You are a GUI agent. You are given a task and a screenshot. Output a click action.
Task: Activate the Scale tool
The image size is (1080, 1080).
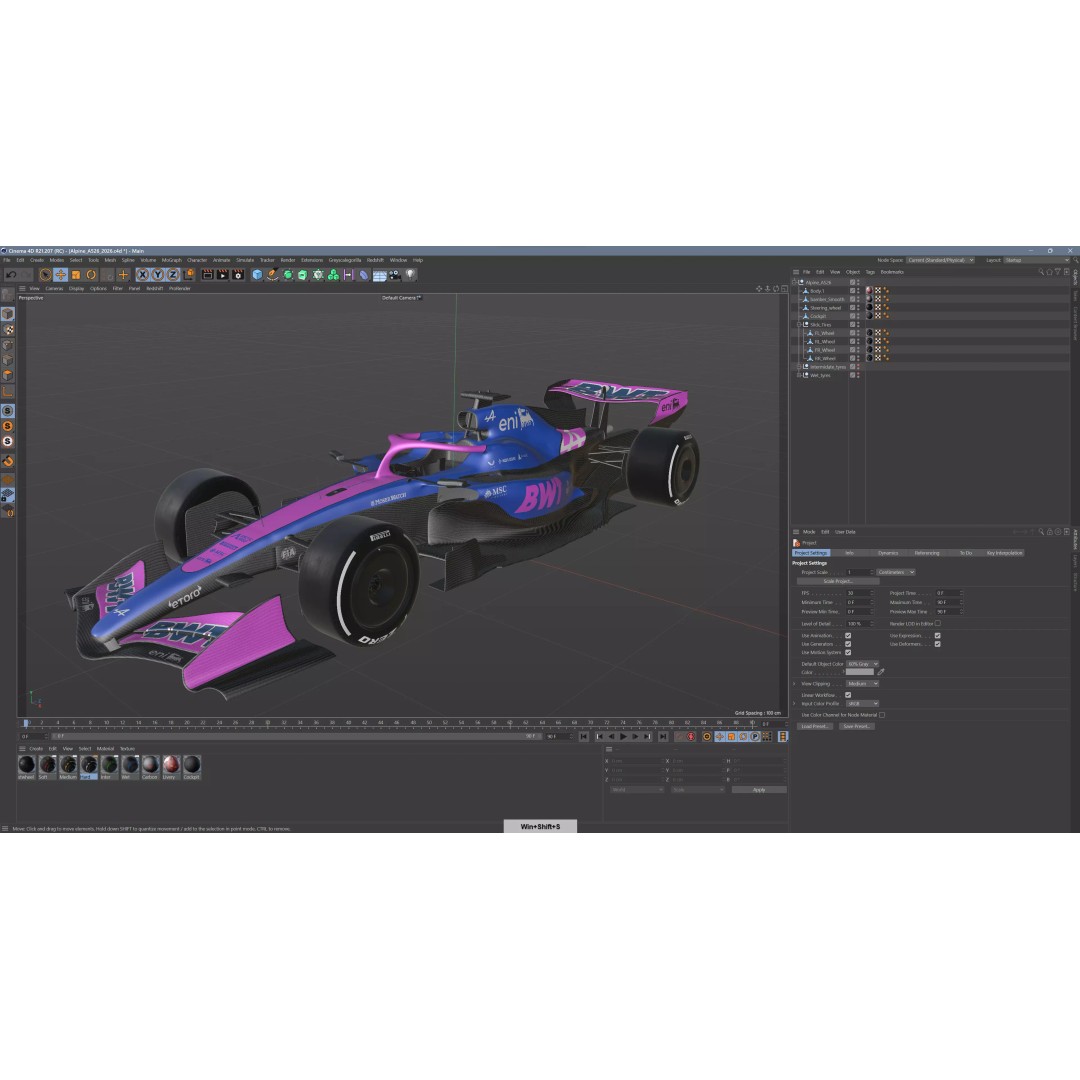point(76,275)
